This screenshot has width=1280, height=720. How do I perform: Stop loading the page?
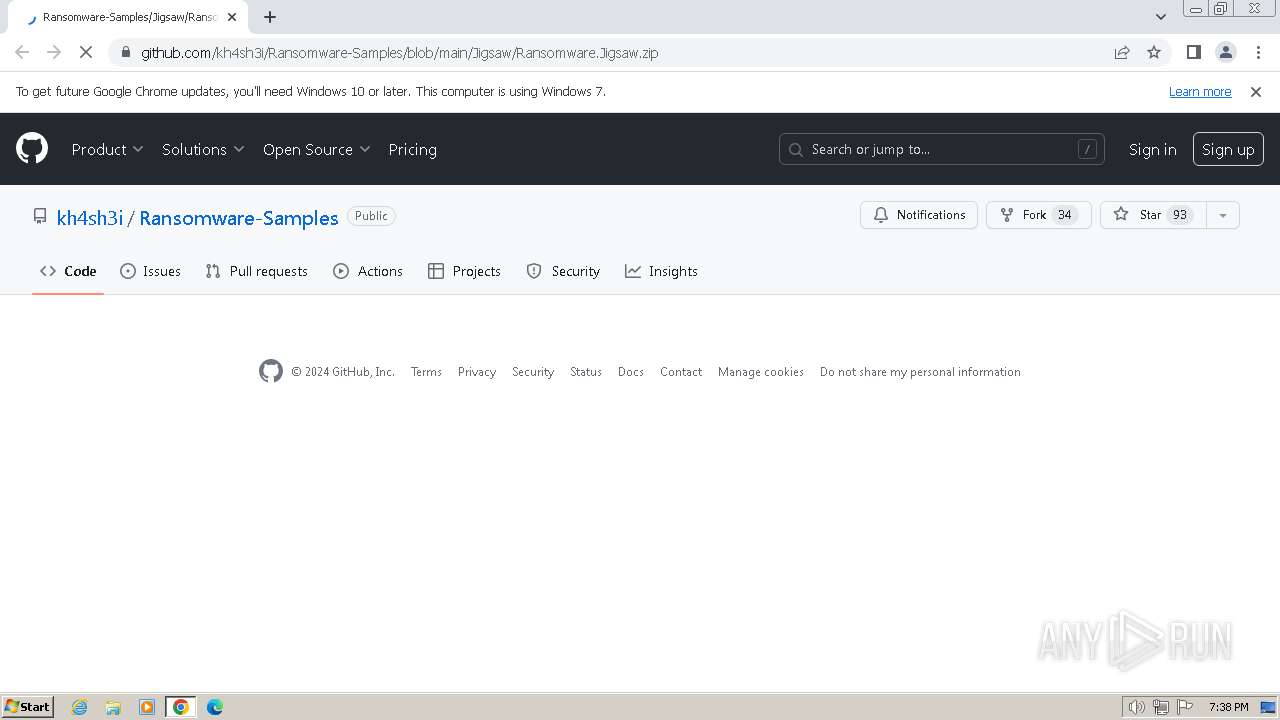coord(86,52)
